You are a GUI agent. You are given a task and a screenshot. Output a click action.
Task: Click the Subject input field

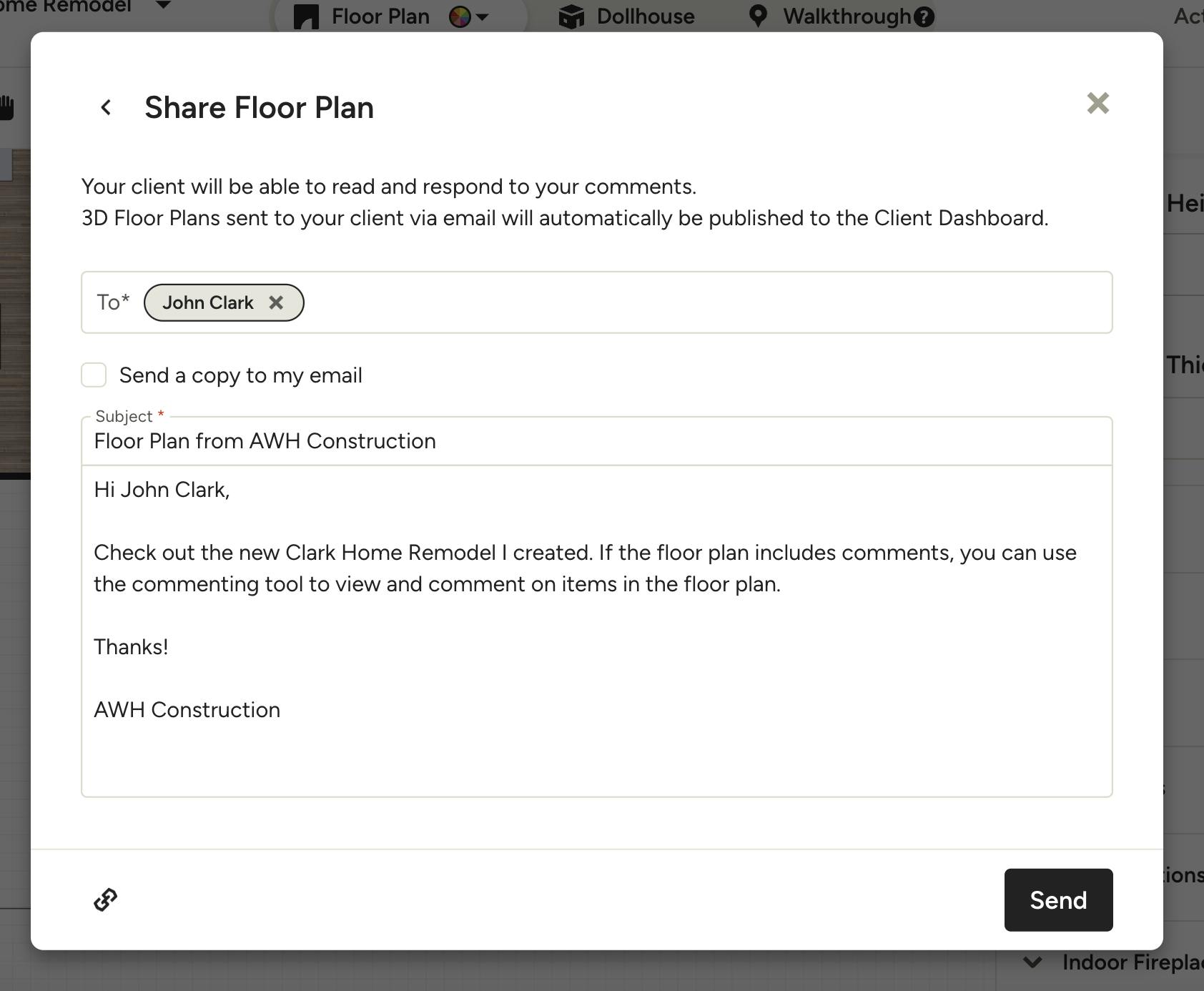tap(596, 441)
